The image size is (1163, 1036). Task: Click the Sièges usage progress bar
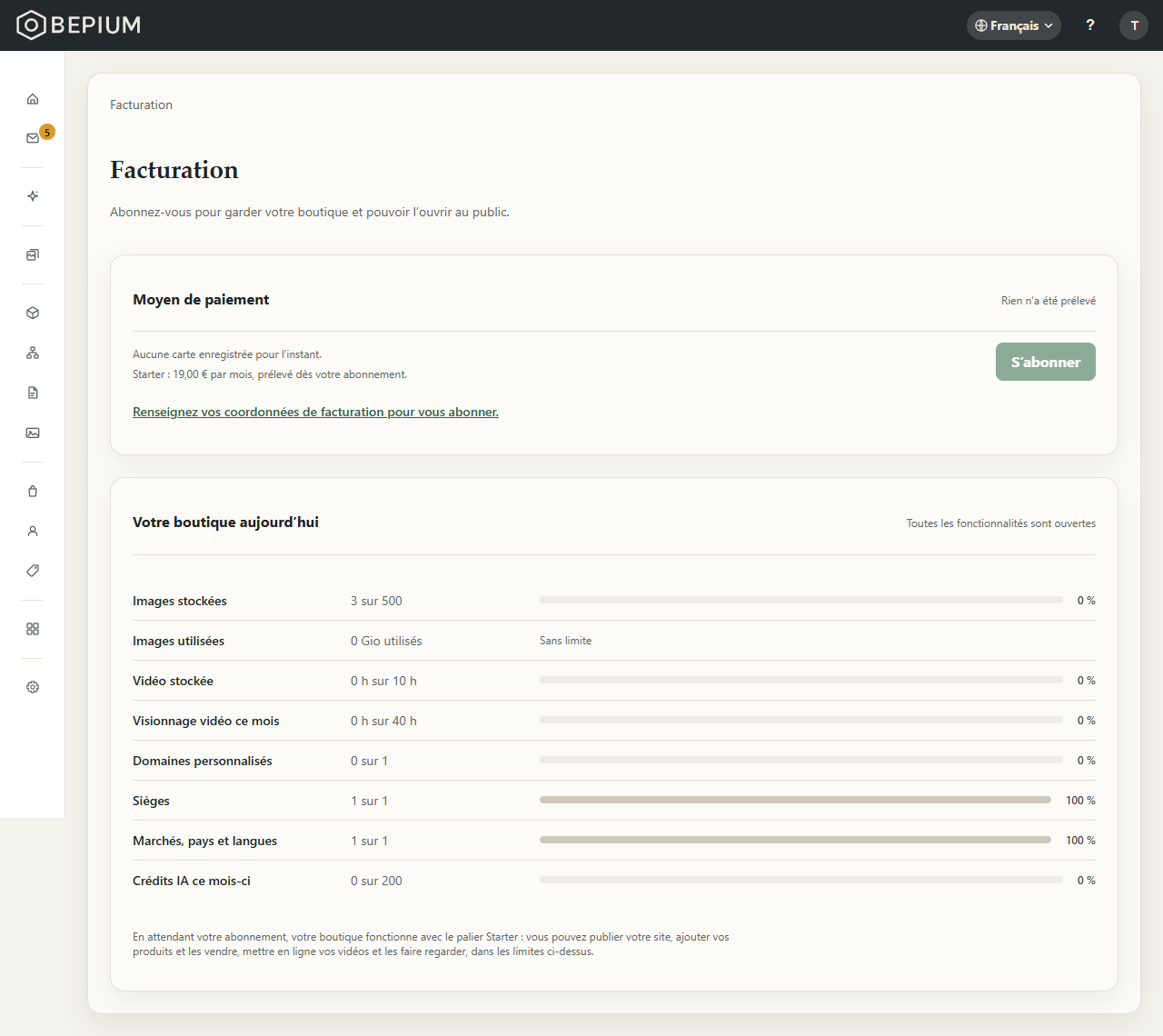(x=795, y=800)
